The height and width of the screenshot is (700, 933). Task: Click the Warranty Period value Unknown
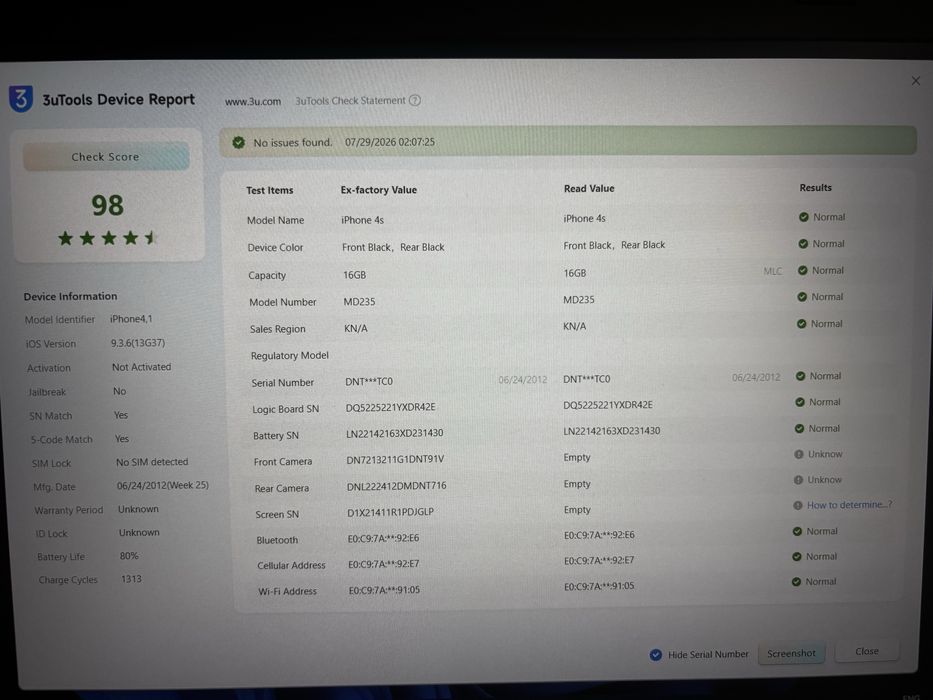coord(138,509)
